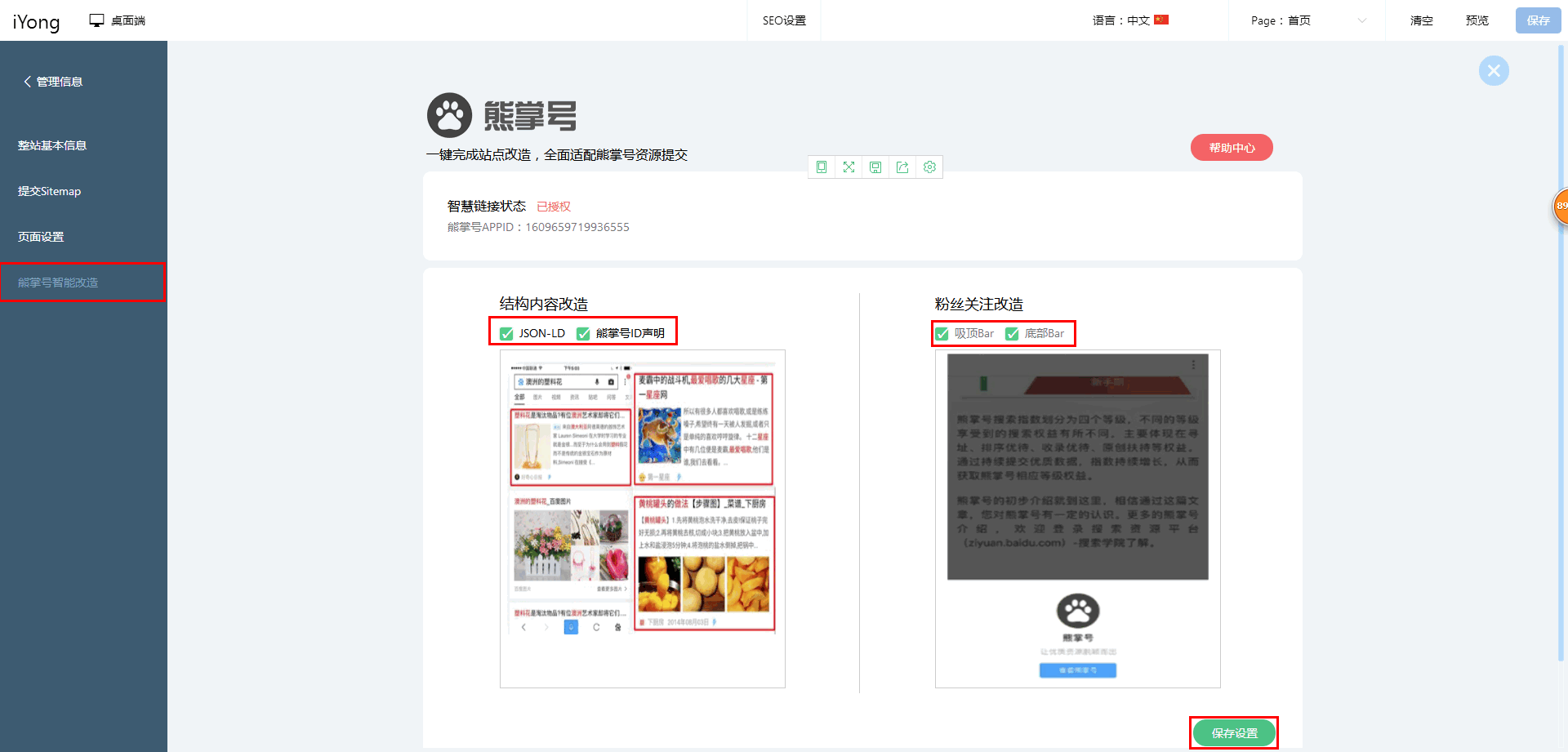Open 整站基本信息 in sidebar

click(52, 145)
